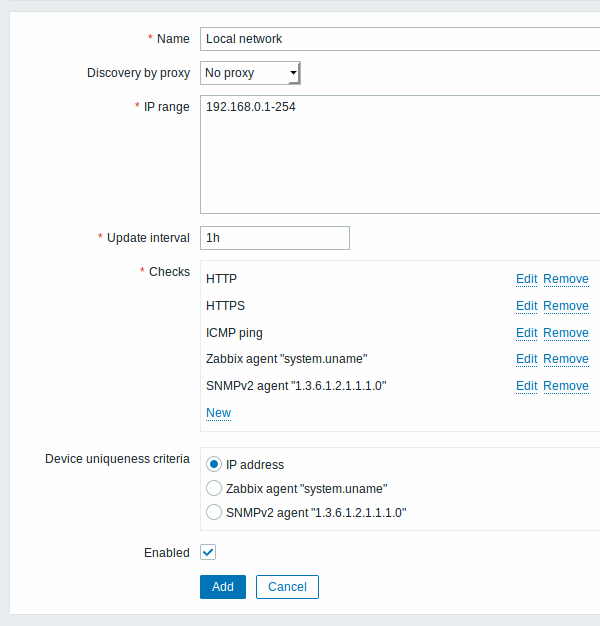Click into the Update interval field

(x=275, y=238)
